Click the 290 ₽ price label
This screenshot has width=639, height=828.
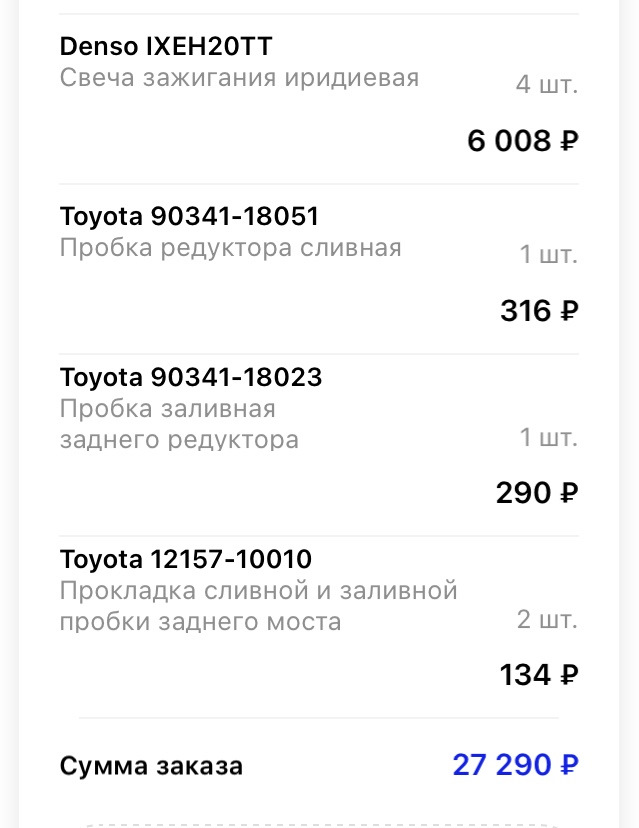point(538,492)
